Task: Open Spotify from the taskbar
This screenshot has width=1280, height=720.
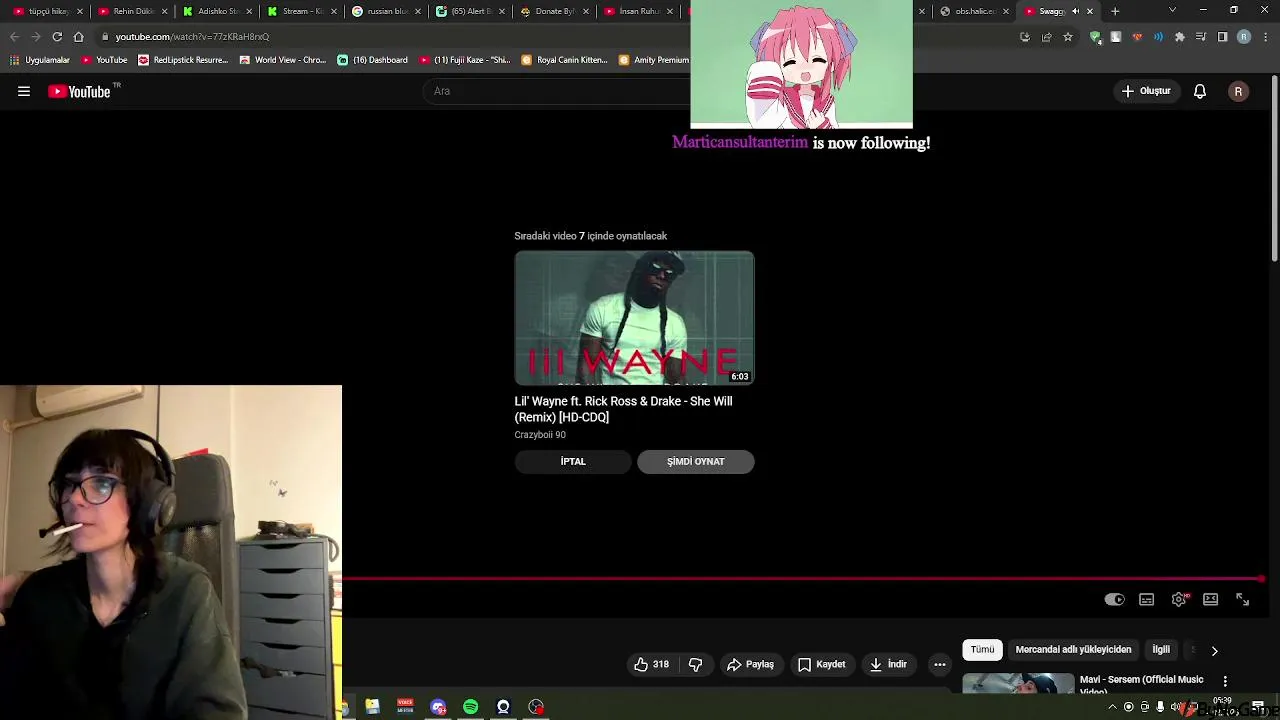Action: pos(470,707)
